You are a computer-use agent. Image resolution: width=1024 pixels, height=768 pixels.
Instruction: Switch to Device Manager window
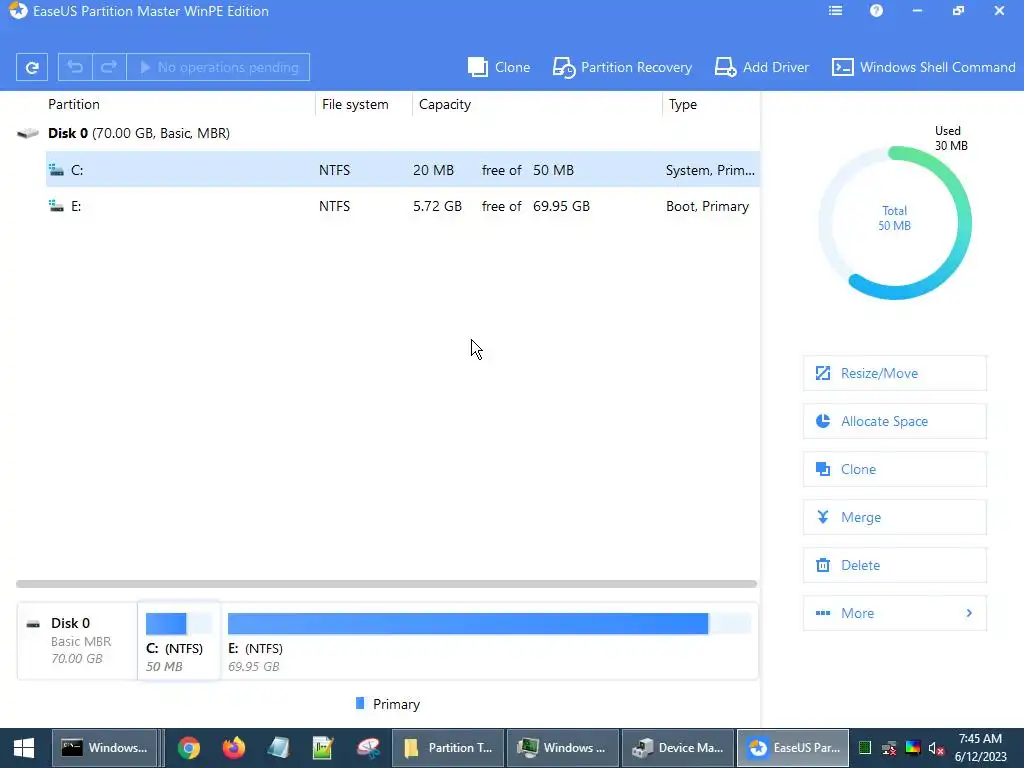(x=677, y=748)
